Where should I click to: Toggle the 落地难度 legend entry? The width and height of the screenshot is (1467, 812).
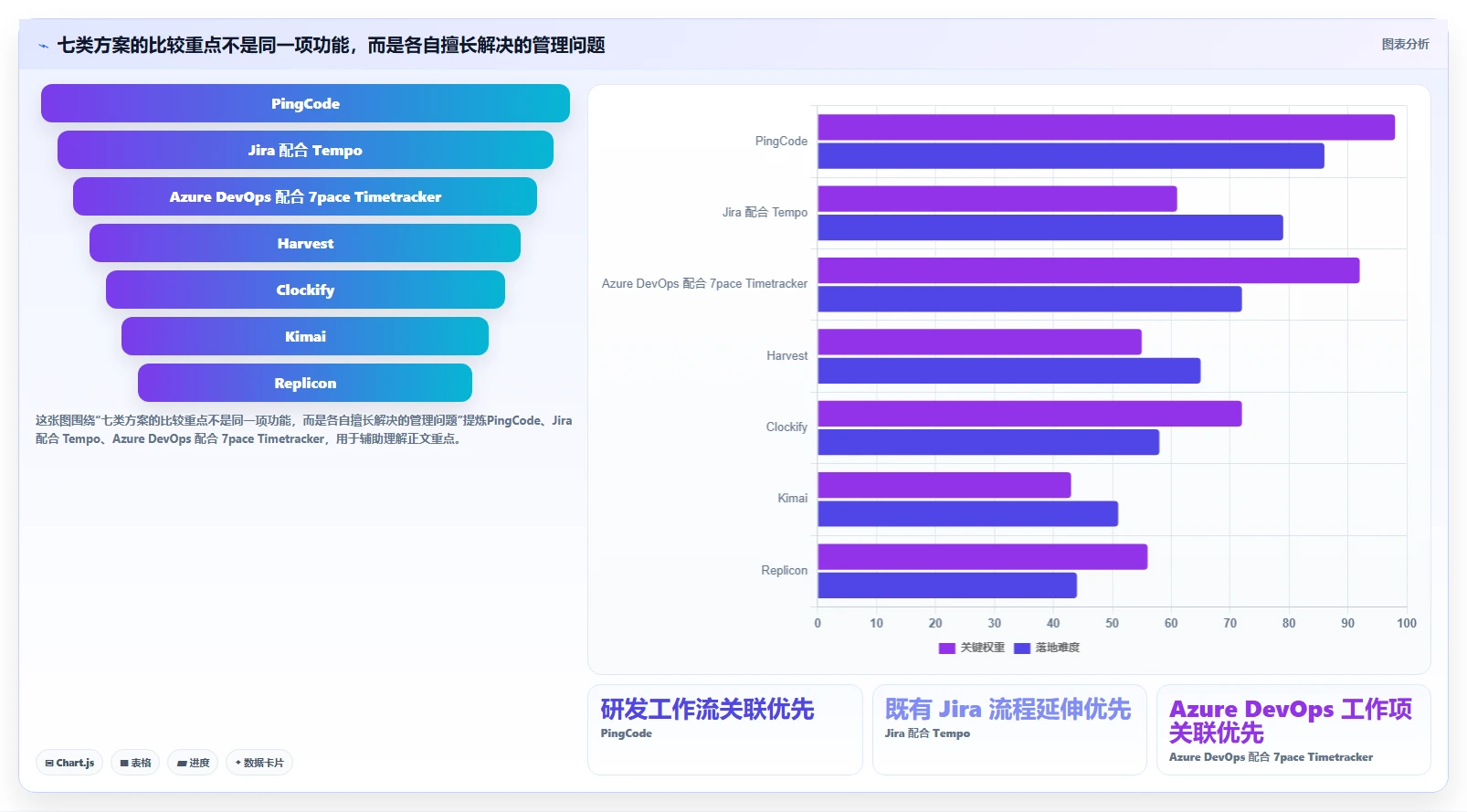1047,648
